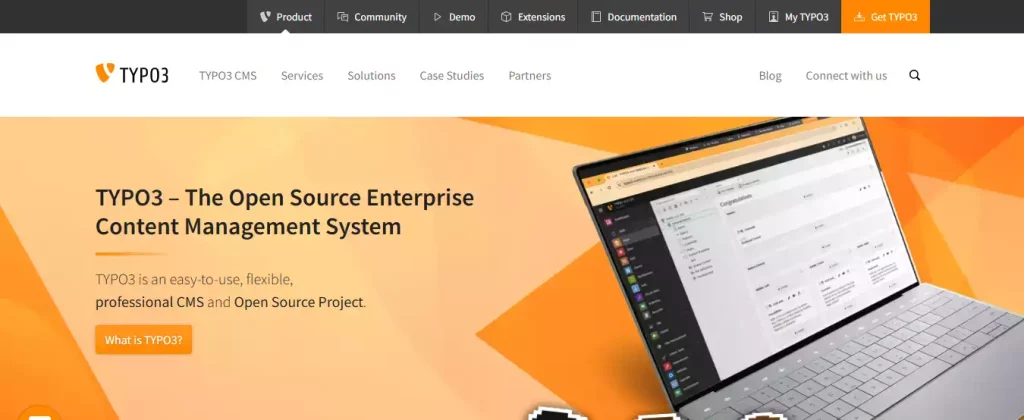Click the TYPO3 logo
Image resolution: width=1024 pixels, height=420 pixels.
pos(132,74)
